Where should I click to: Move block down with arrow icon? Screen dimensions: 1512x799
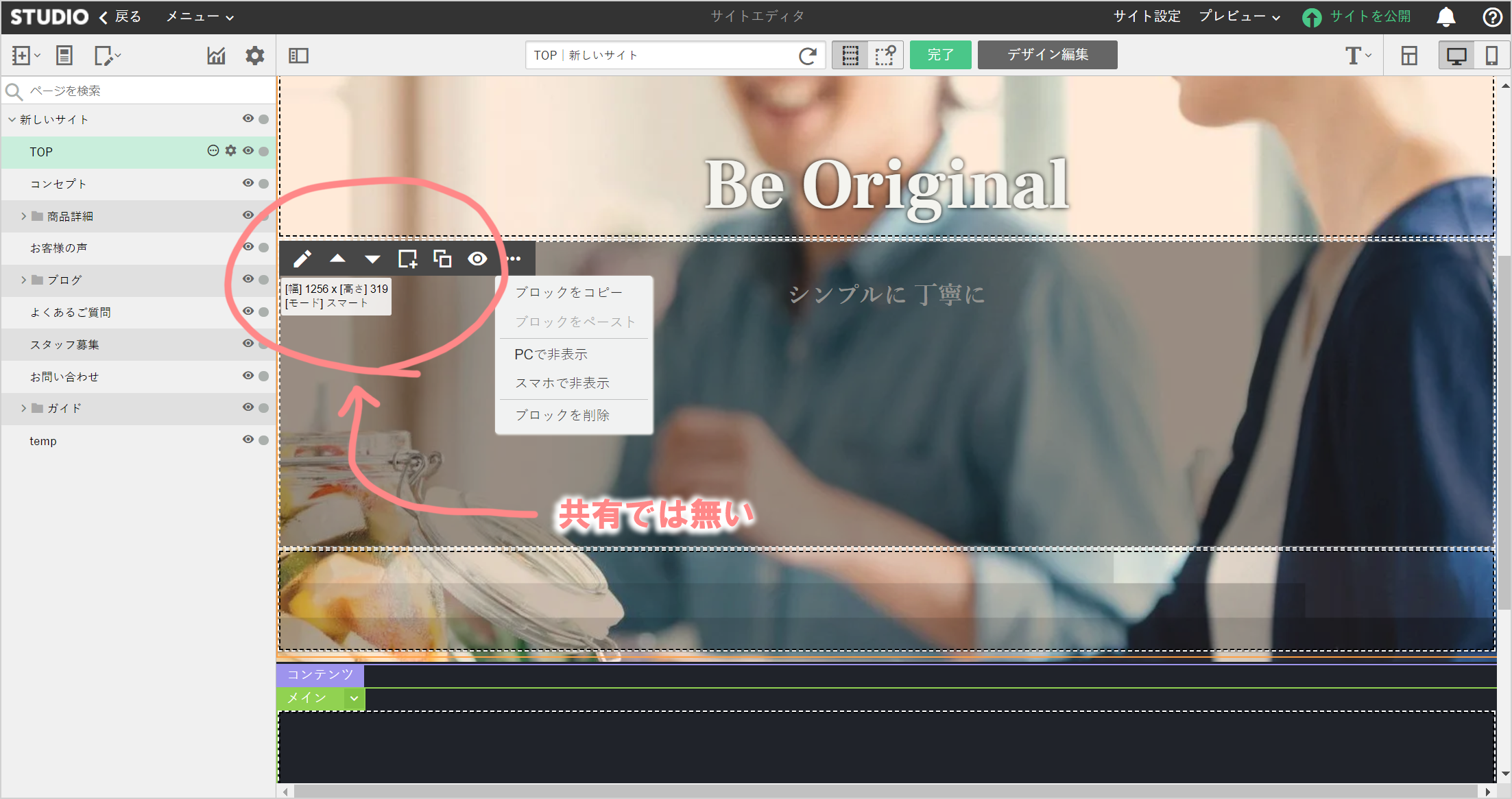point(372,259)
